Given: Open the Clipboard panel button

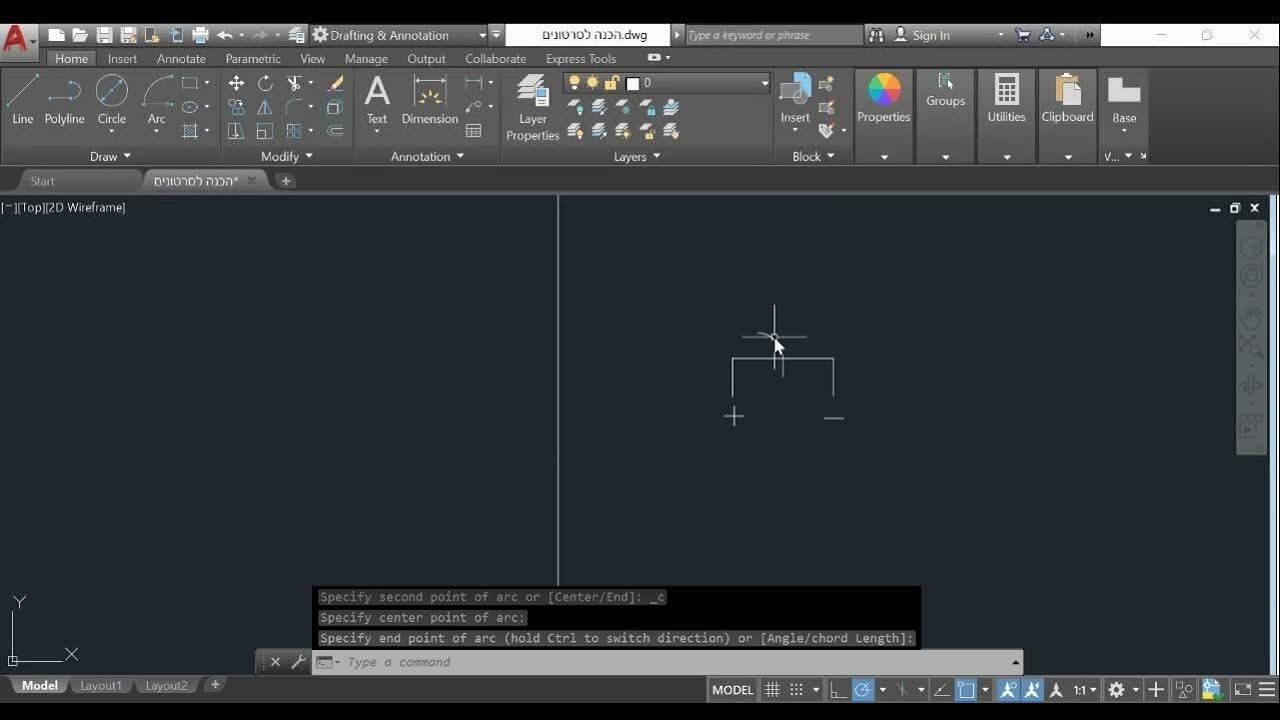Looking at the screenshot, I should coord(1067,100).
